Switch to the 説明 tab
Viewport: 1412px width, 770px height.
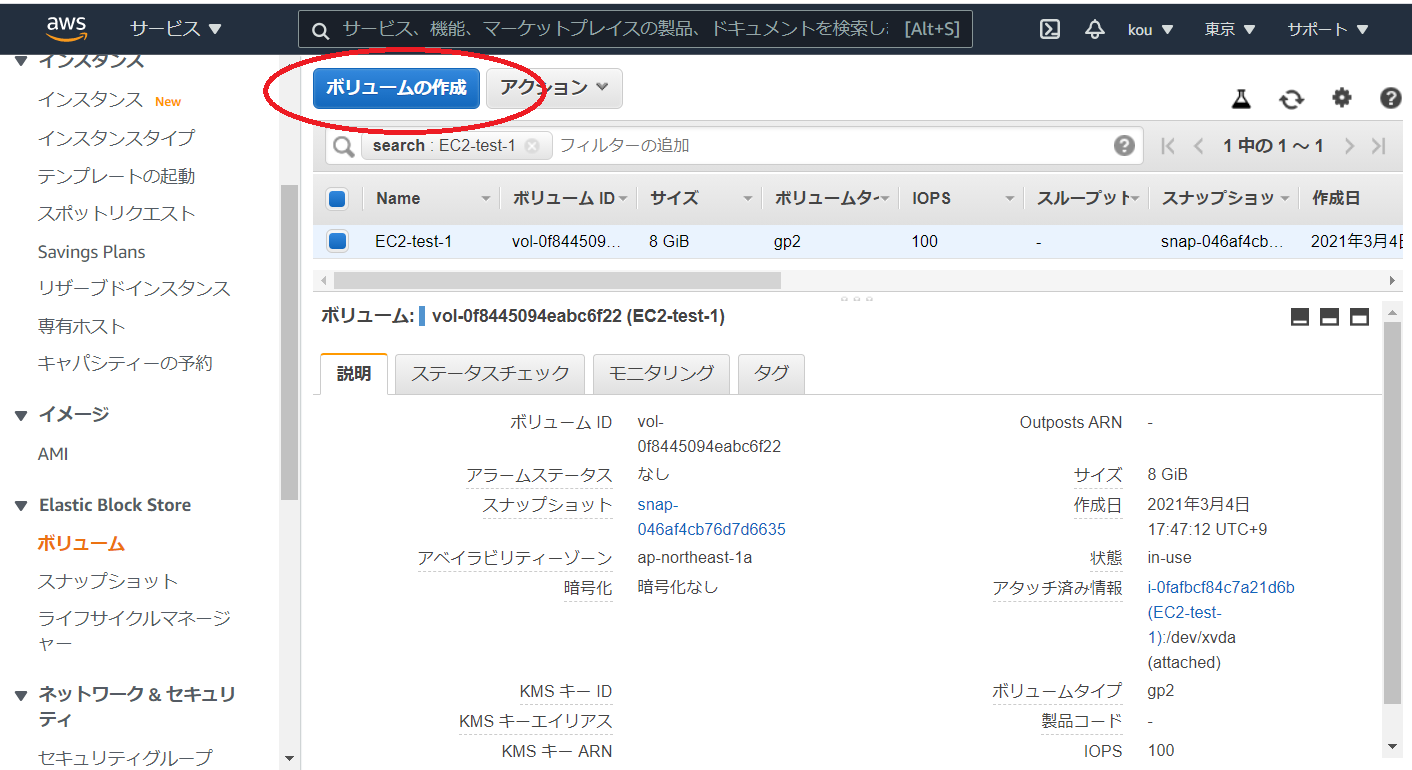point(354,374)
